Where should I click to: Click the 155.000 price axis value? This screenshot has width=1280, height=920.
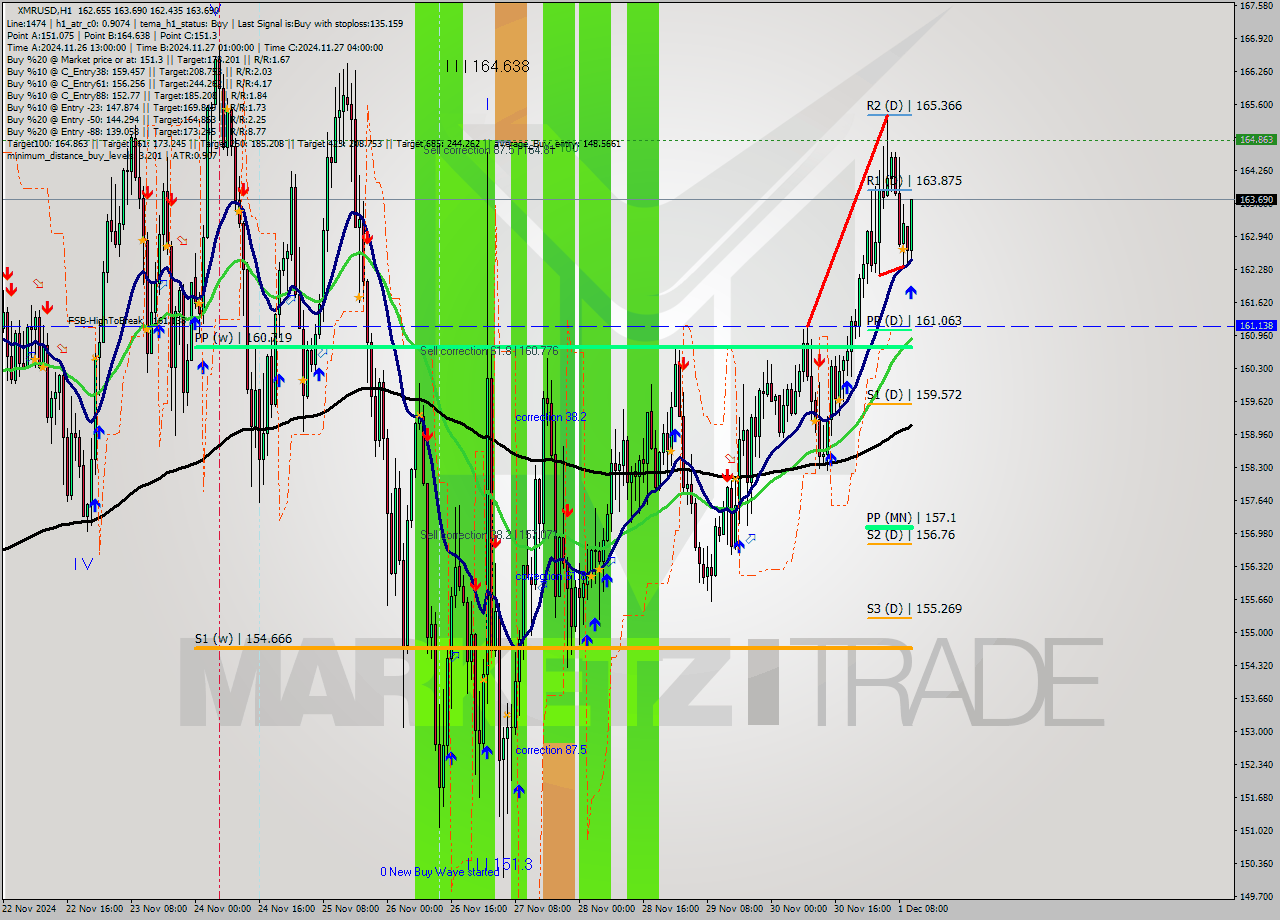point(1256,633)
